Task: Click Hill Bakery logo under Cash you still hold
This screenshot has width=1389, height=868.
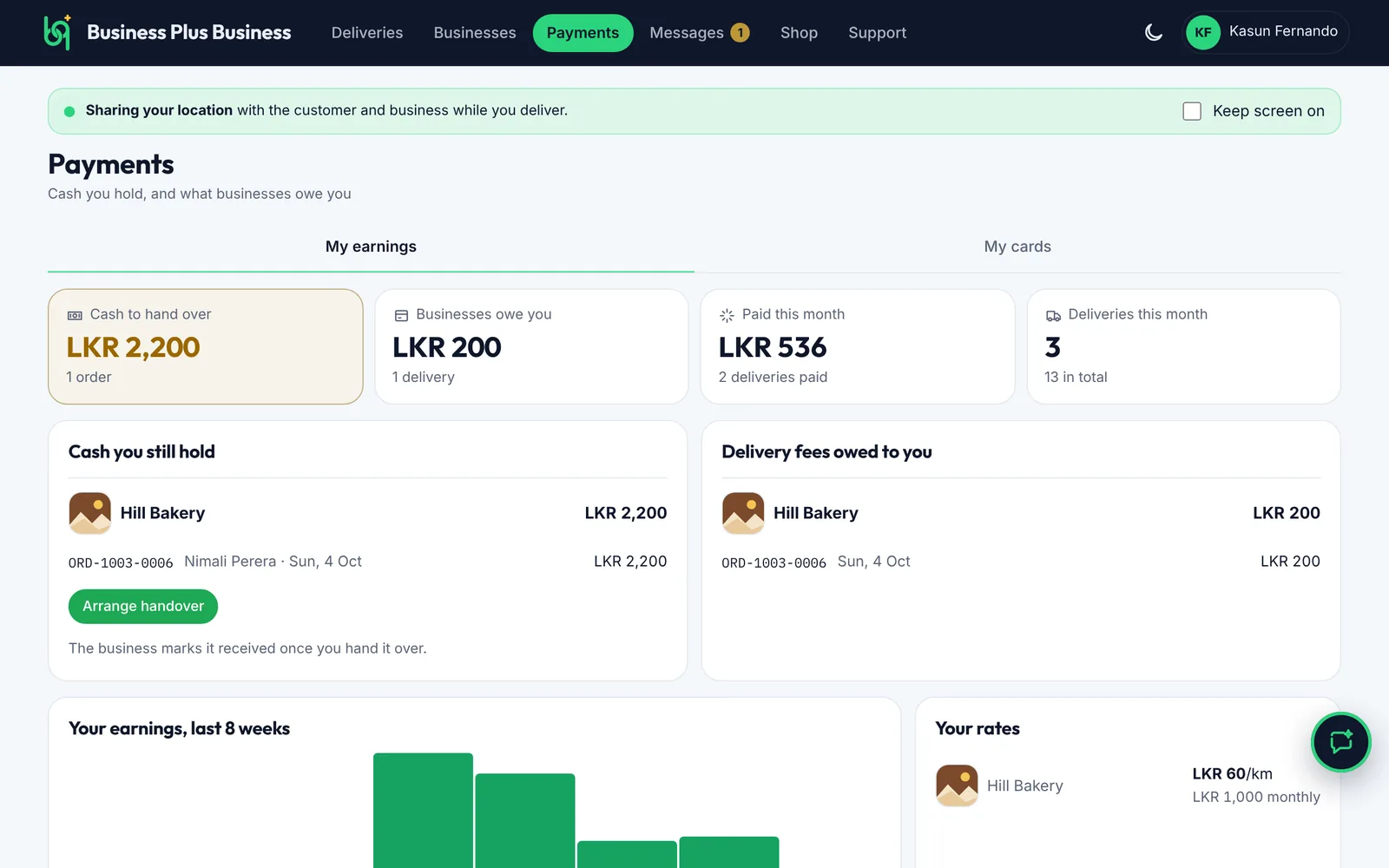Action: [90, 513]
